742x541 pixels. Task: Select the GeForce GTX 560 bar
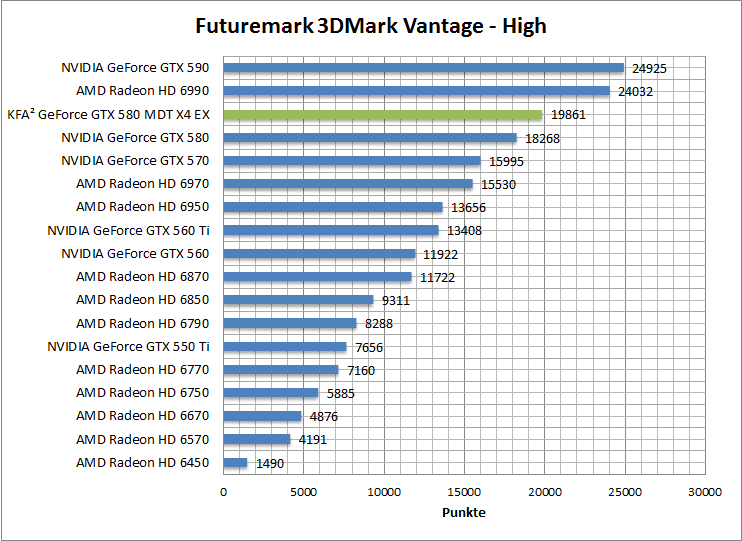pos(319,253)
